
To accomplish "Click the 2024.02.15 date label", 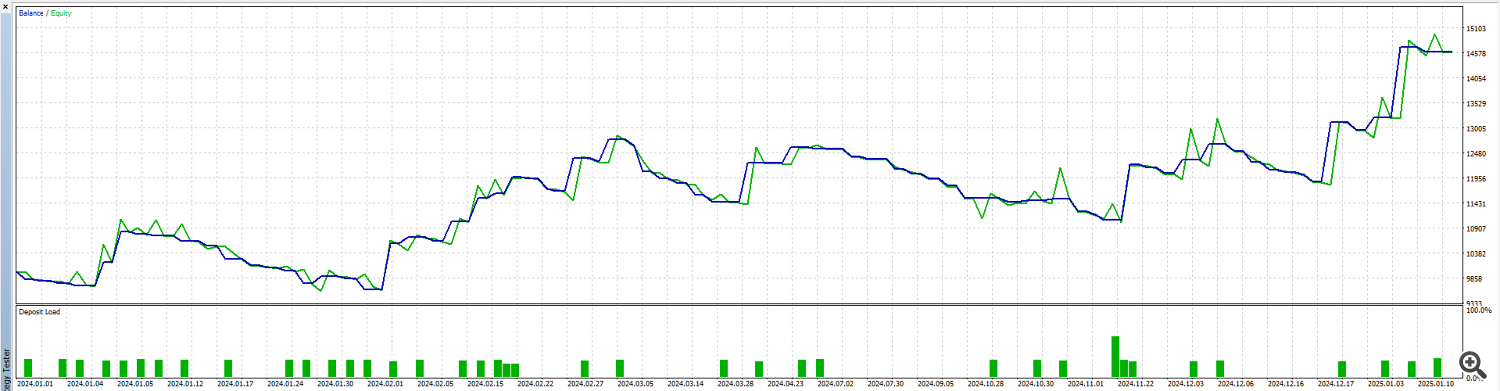I will pyautogui.click(x=486, y=383).
